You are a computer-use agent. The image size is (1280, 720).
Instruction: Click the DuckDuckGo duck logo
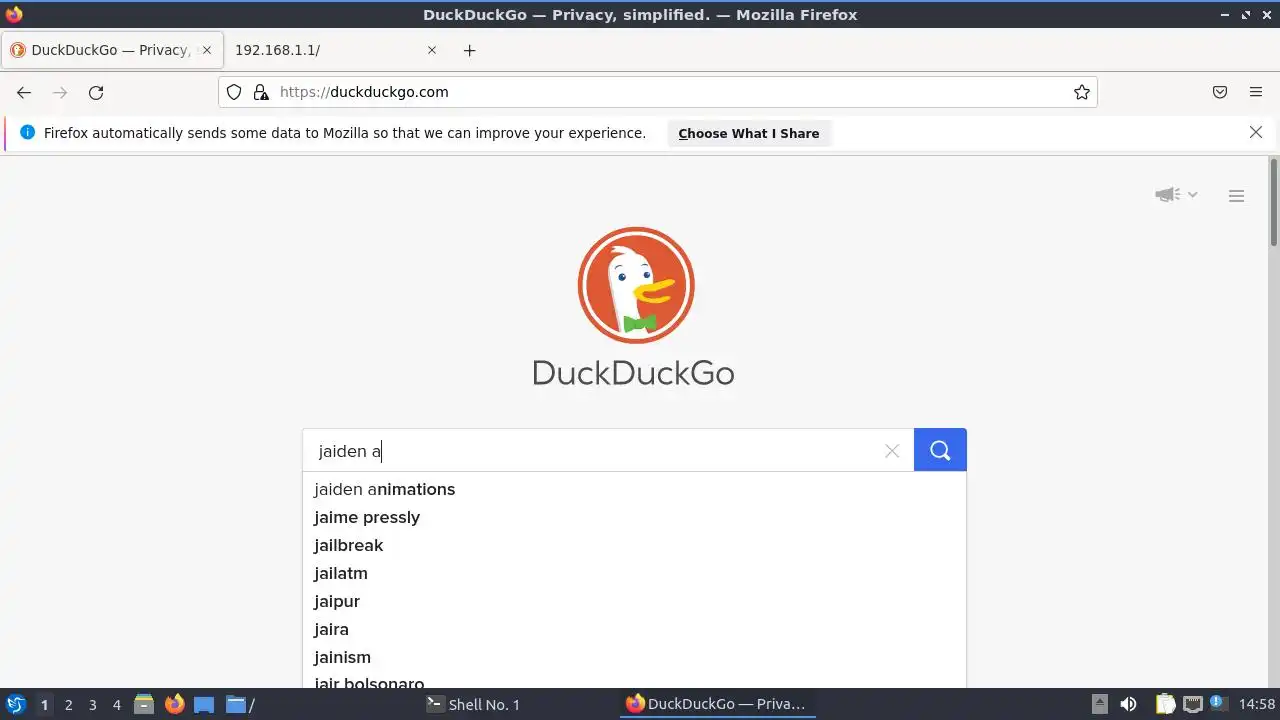(x=635, y=285)
